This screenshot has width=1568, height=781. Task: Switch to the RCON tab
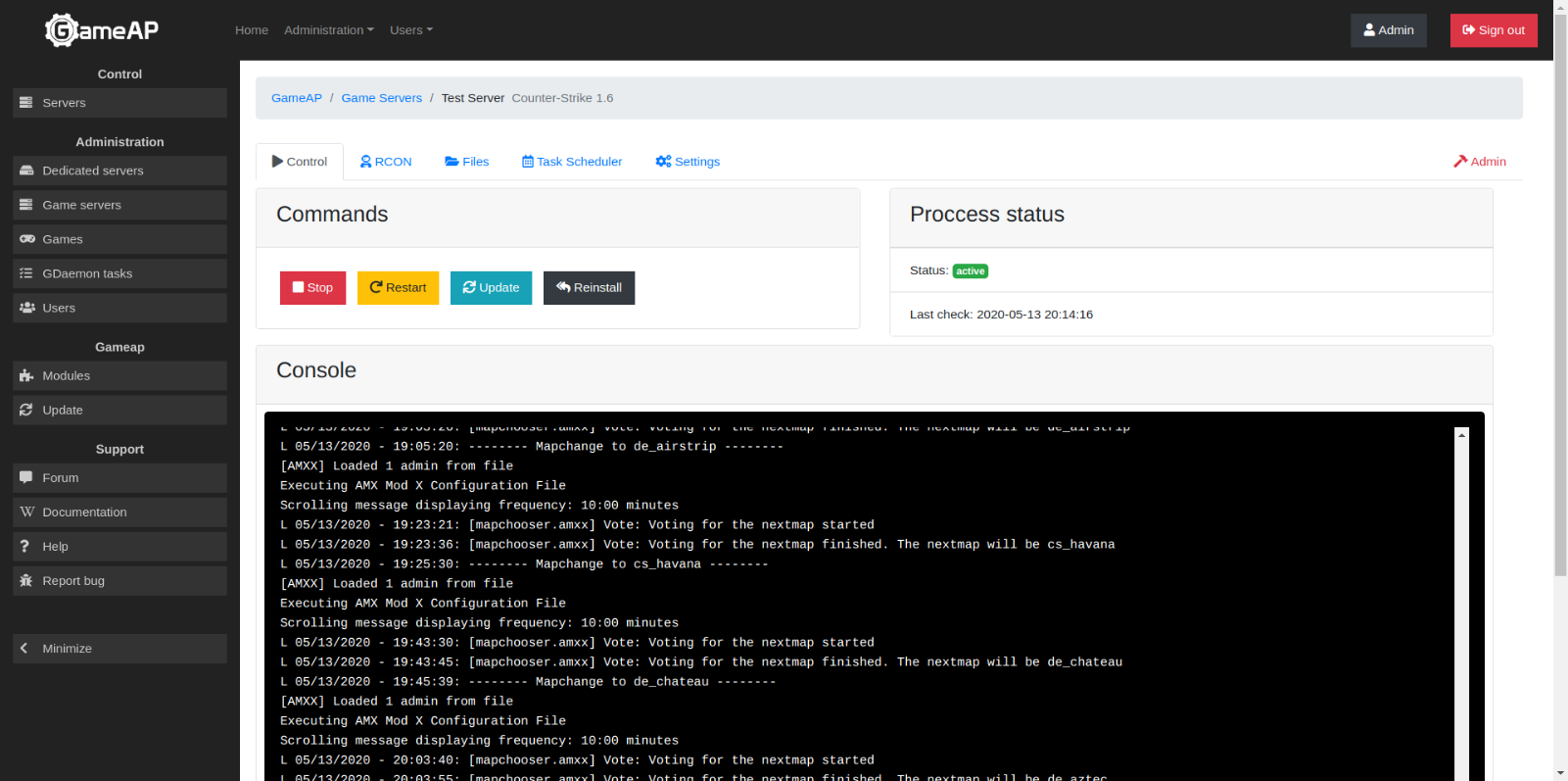point(386,162)
